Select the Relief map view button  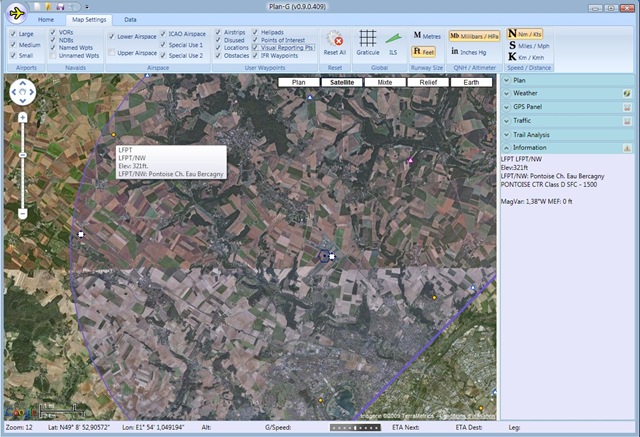coord(428,82)
